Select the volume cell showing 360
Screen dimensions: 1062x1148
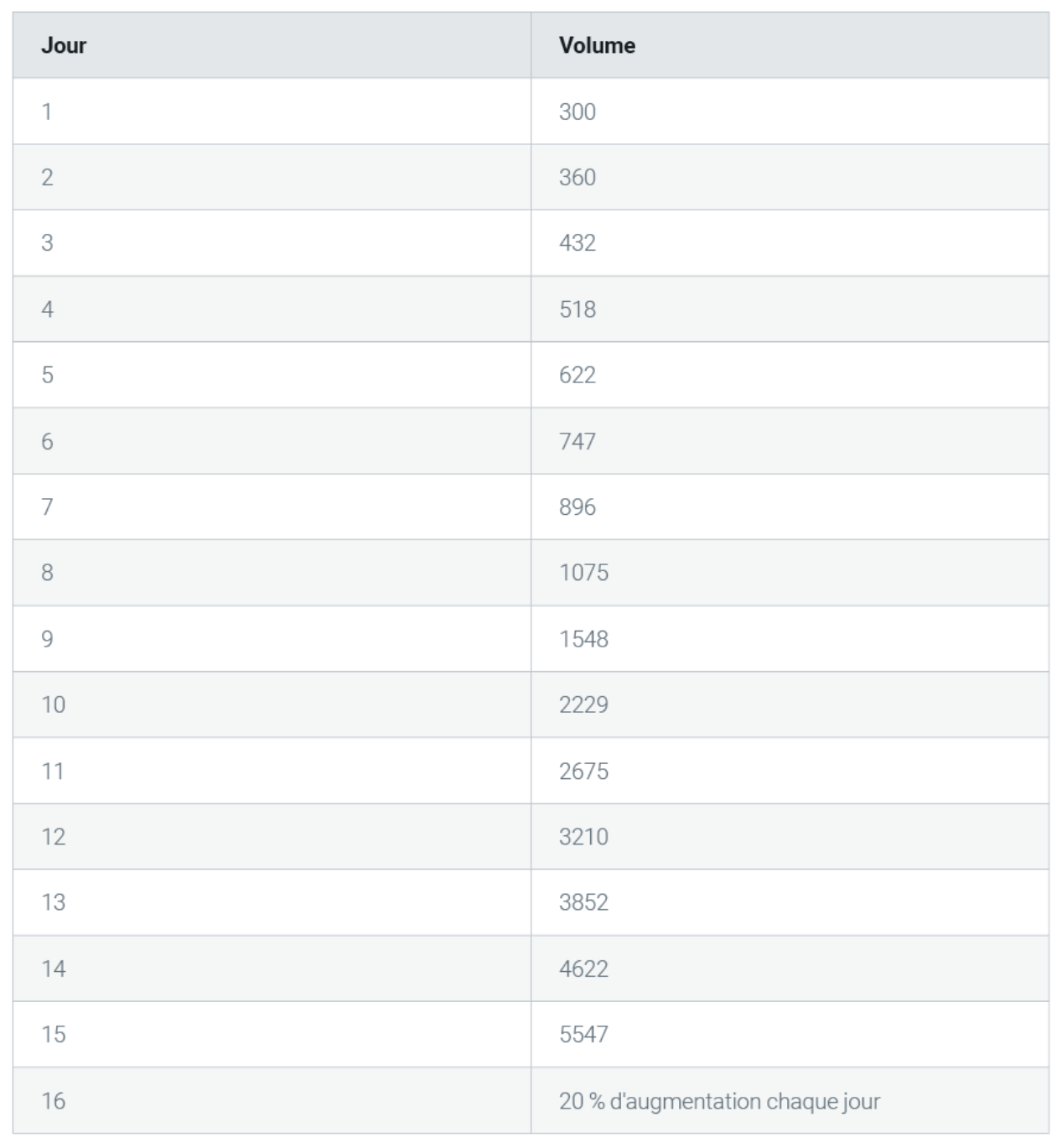pos(790,177)
